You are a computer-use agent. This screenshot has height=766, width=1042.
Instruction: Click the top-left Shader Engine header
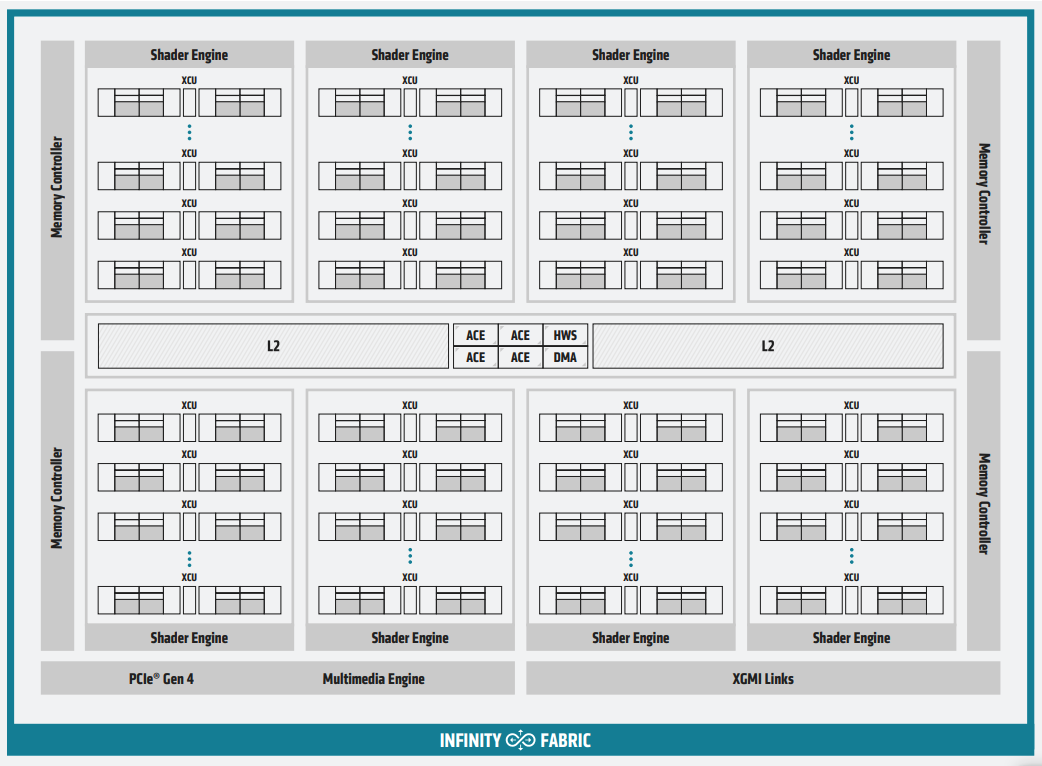coord(189,55)
